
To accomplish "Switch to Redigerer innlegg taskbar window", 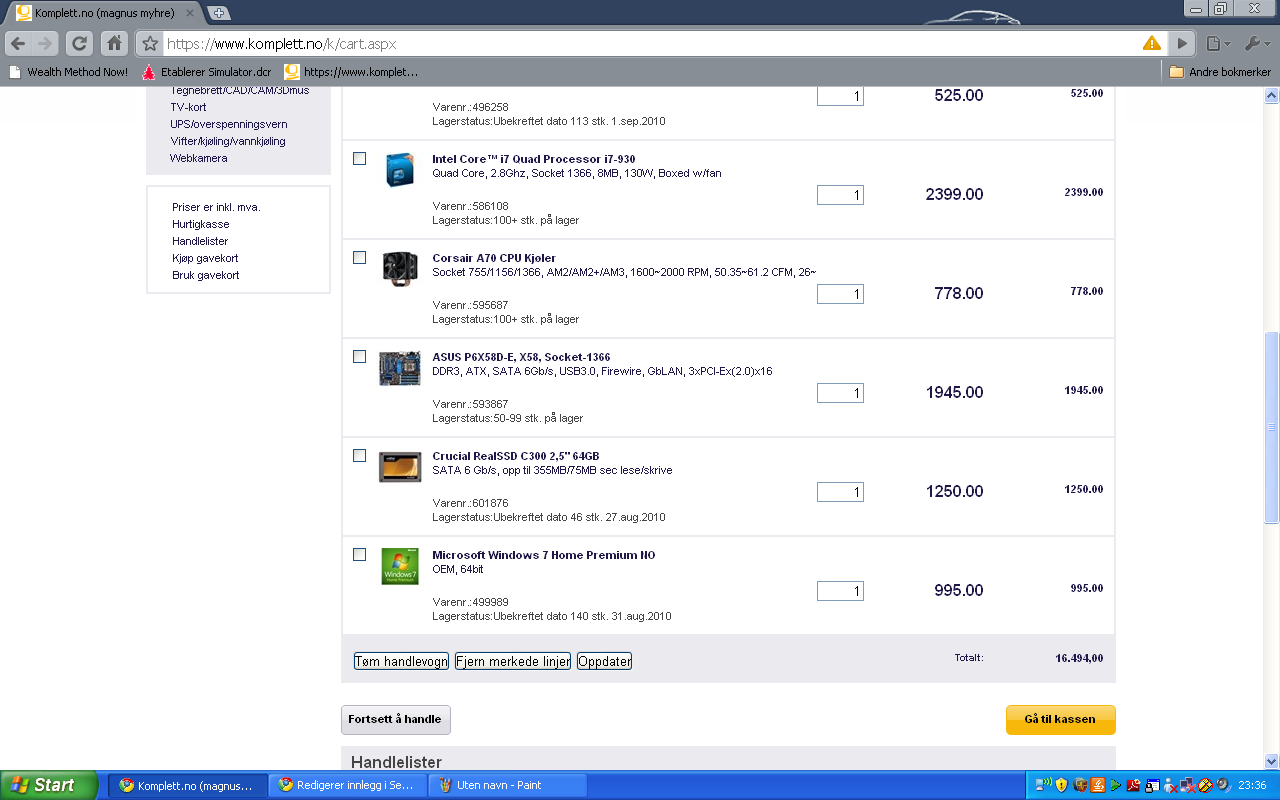I will 346,785.
